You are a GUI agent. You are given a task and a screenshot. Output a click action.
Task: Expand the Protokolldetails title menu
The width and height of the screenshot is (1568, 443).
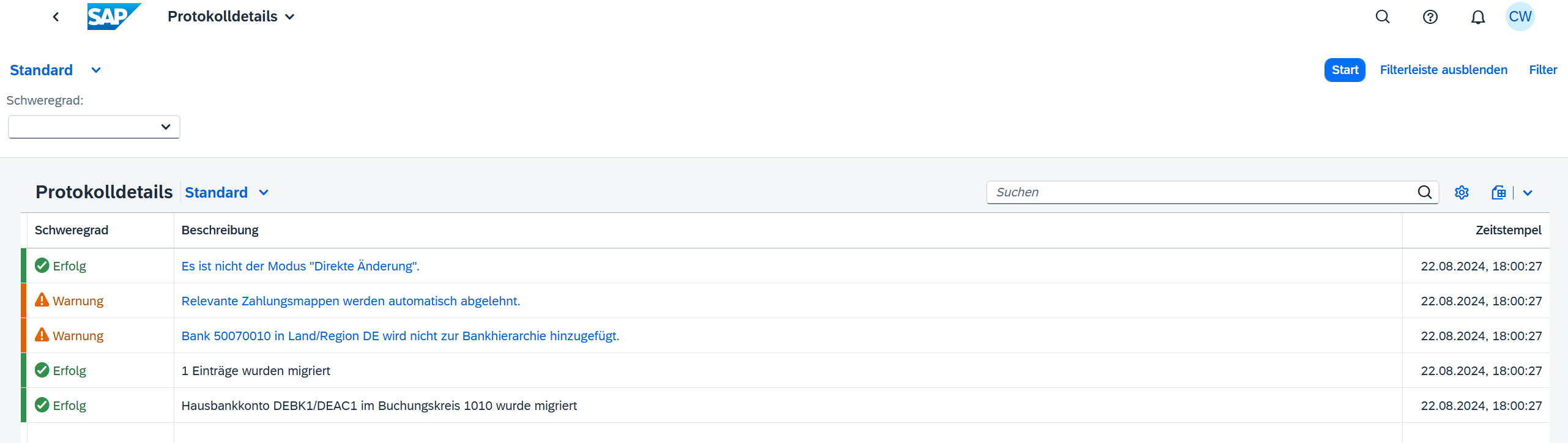coord(290,17)
